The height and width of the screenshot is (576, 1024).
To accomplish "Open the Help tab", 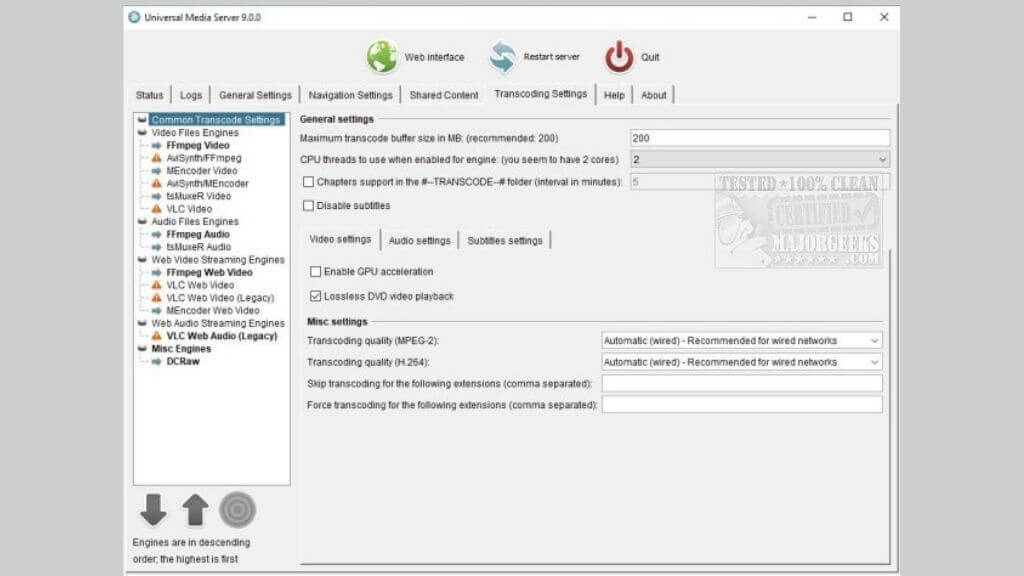I will click(614, 95).
